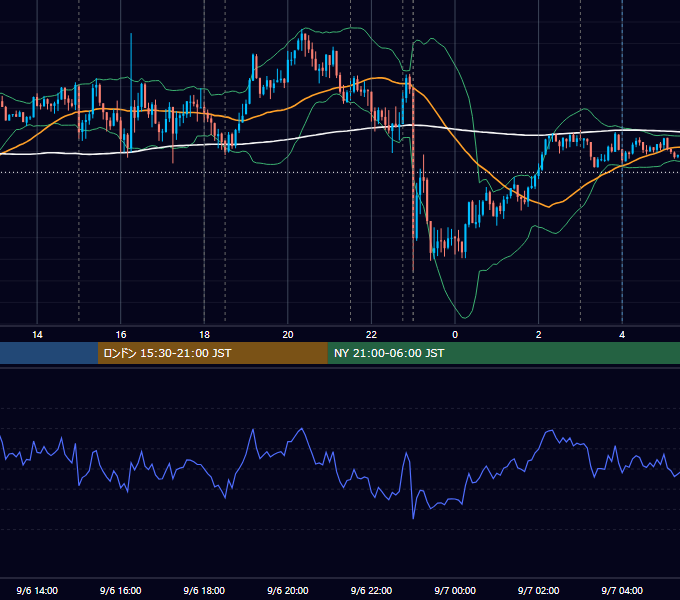Viewport: 680px width, 600px height.
Task: Select the ロンドン 15:30-21:00 JST session bar
Action: tap(212, 353)
